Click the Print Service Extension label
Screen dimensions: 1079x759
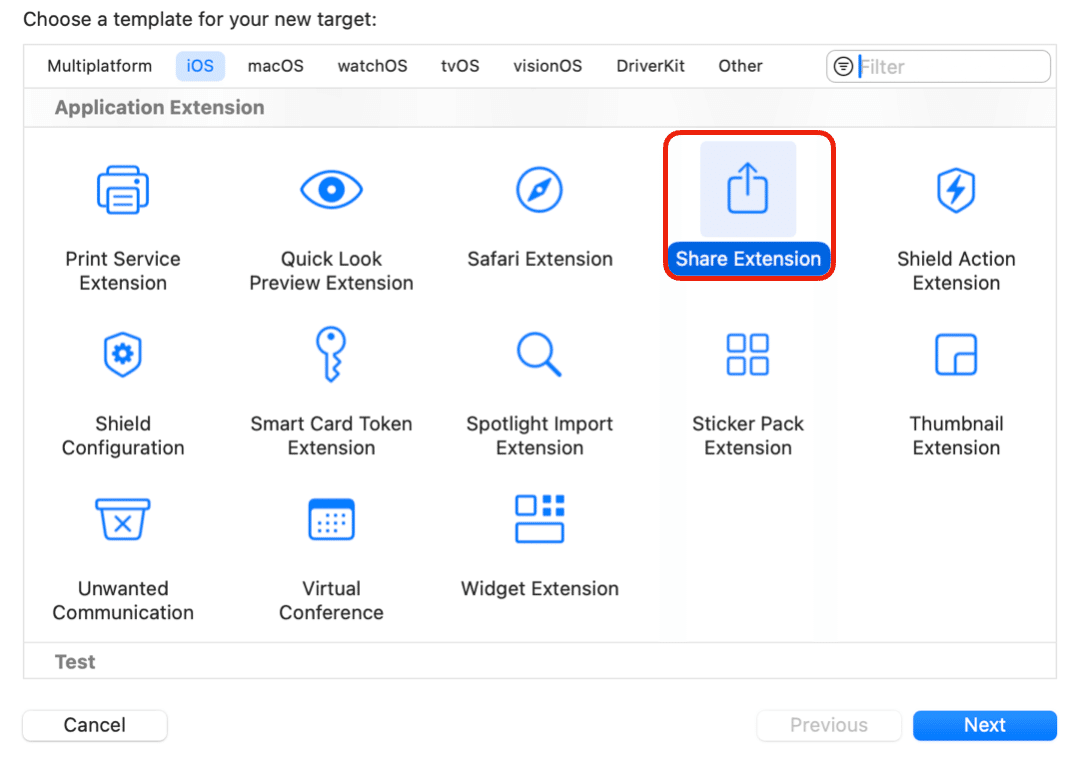pyautogui.click(x=123, y=271)
